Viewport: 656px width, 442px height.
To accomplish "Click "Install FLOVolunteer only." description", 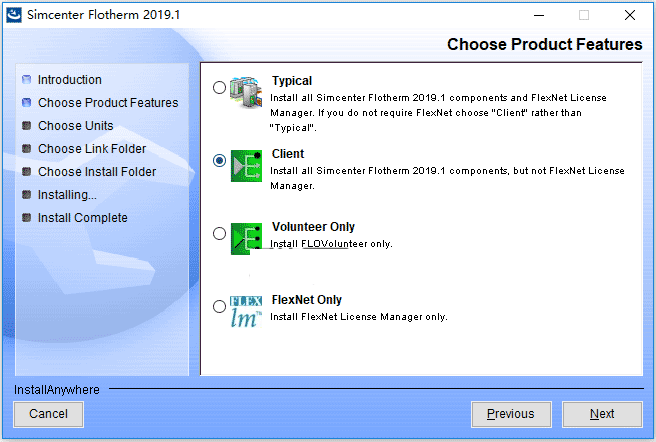I will 331,244.
